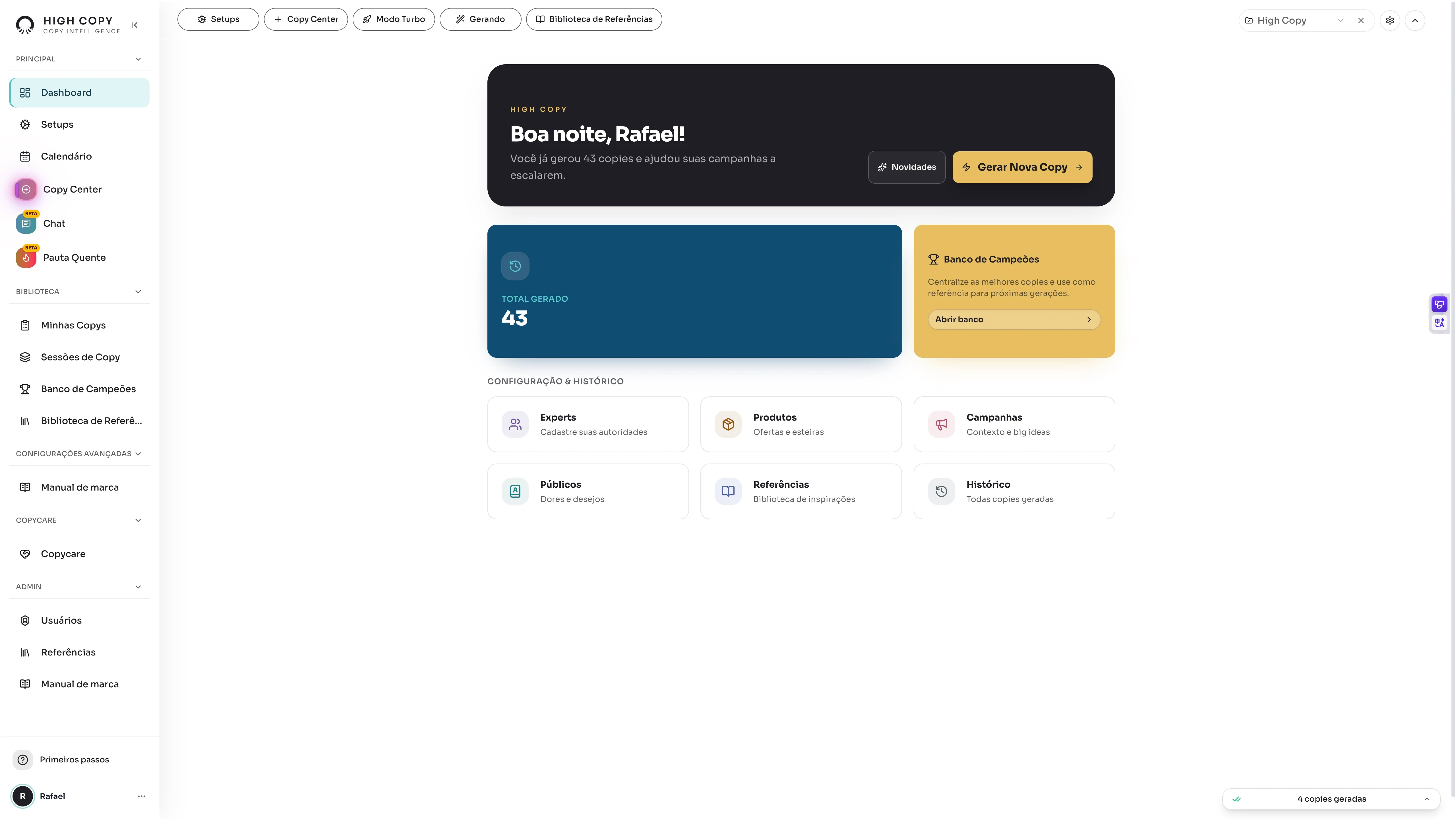This screenshot has height=819, width=1456.
Task: Click the translate extension icon at right edge
Action: point(1439,323)
